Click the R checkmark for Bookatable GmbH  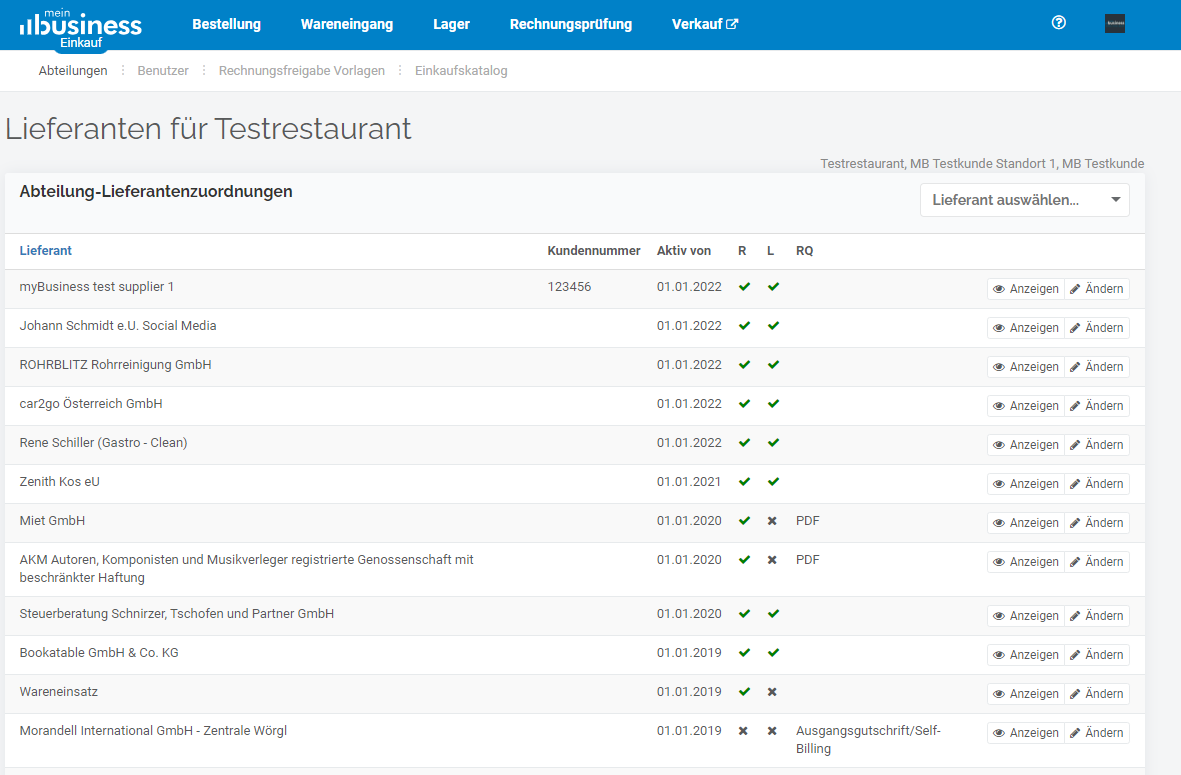coord(744,653)
